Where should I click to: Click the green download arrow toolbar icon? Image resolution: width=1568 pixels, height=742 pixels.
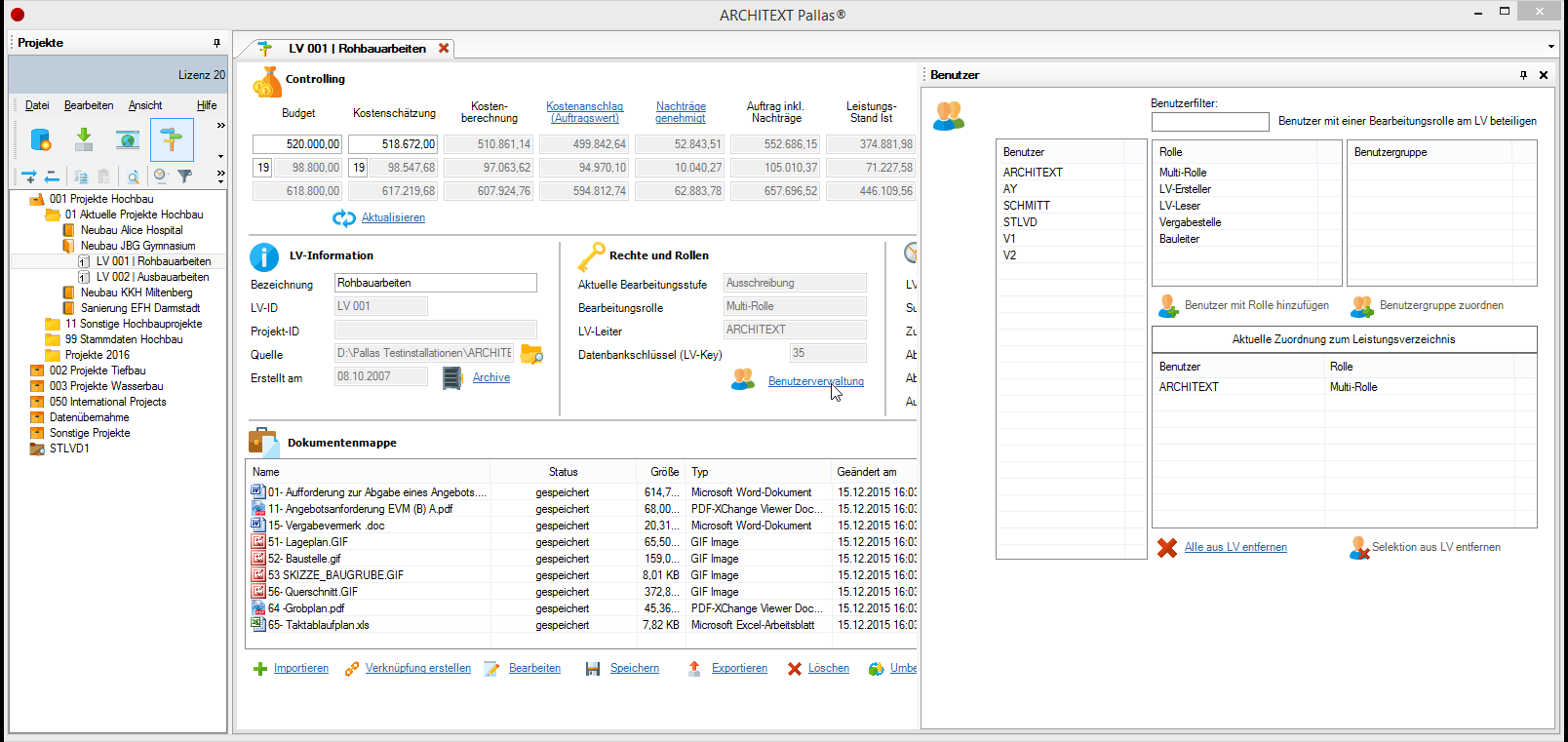pyautogui.click(x=84, y=140)
